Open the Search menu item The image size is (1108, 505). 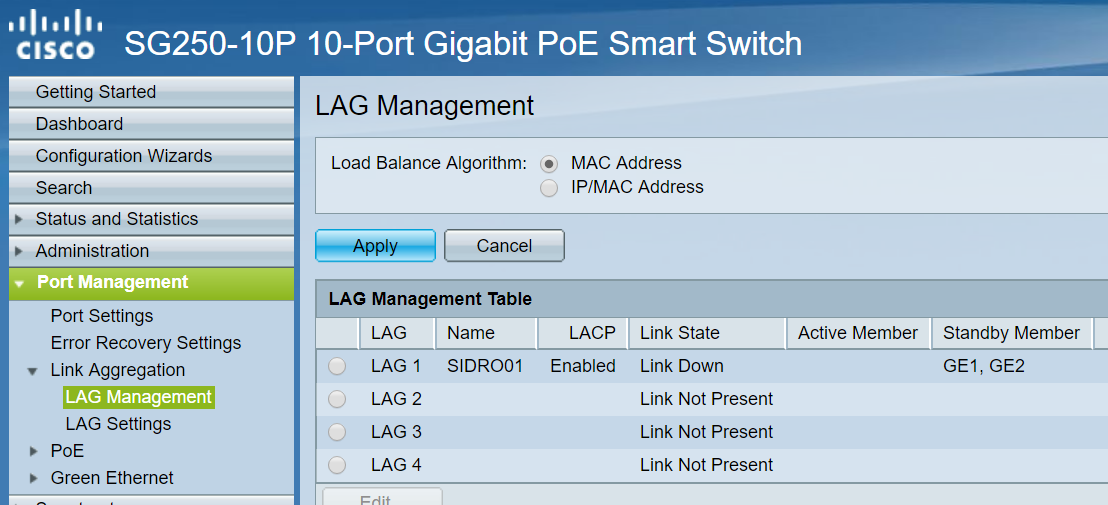[x=151, y=188]
